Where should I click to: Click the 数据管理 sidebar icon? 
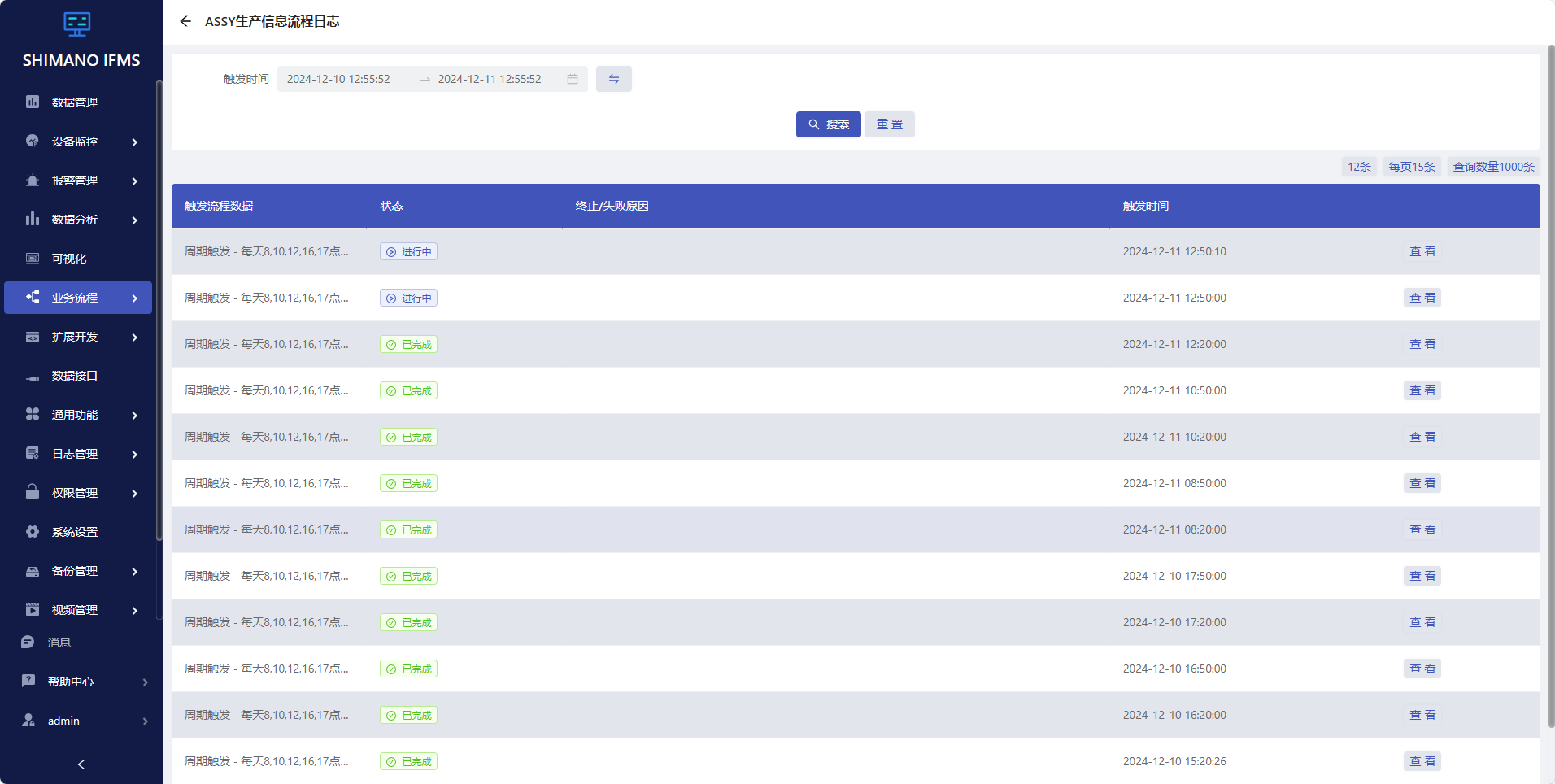tap(33, 102)
